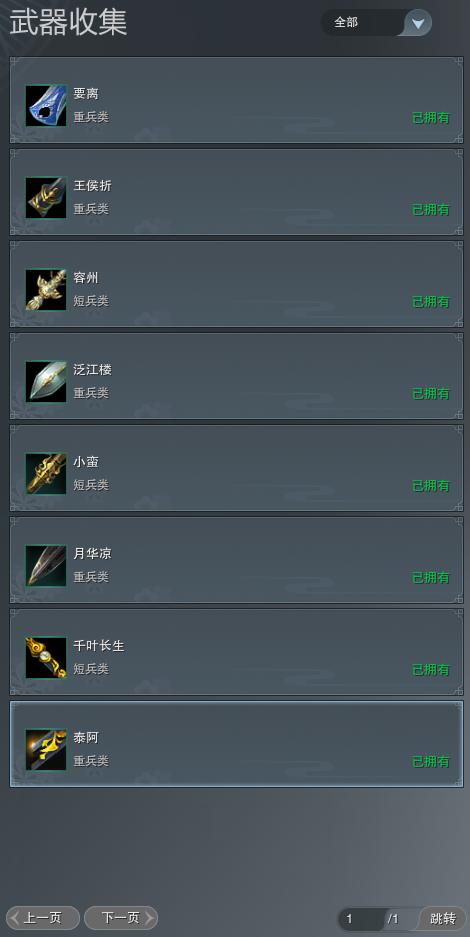Go to next page with 下一页
The width and height of the screenshot is (470, 937).
point(121,918)
